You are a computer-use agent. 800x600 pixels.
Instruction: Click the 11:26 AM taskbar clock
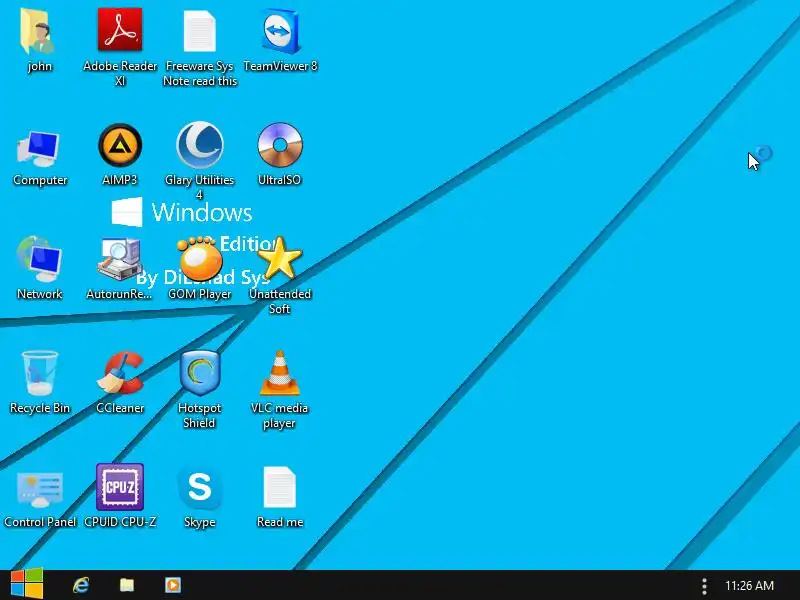point(749,586)
